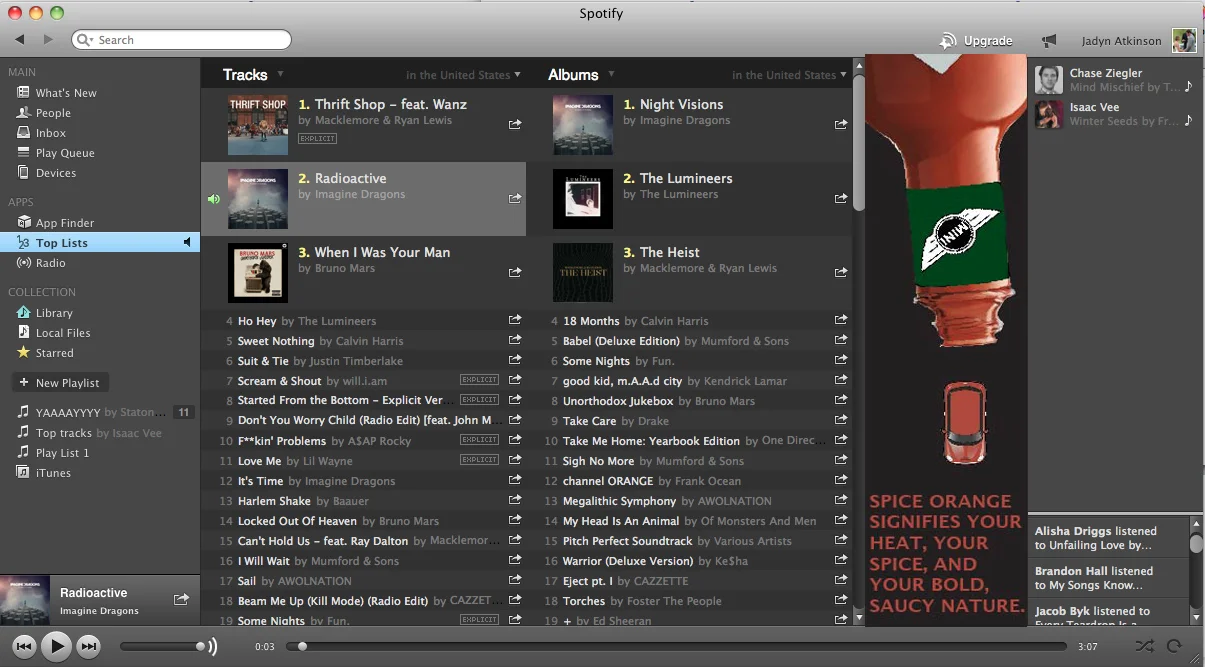Open the Upgrade link
This screenshot has width=1205, height=667.
click(x=976, y=41)
